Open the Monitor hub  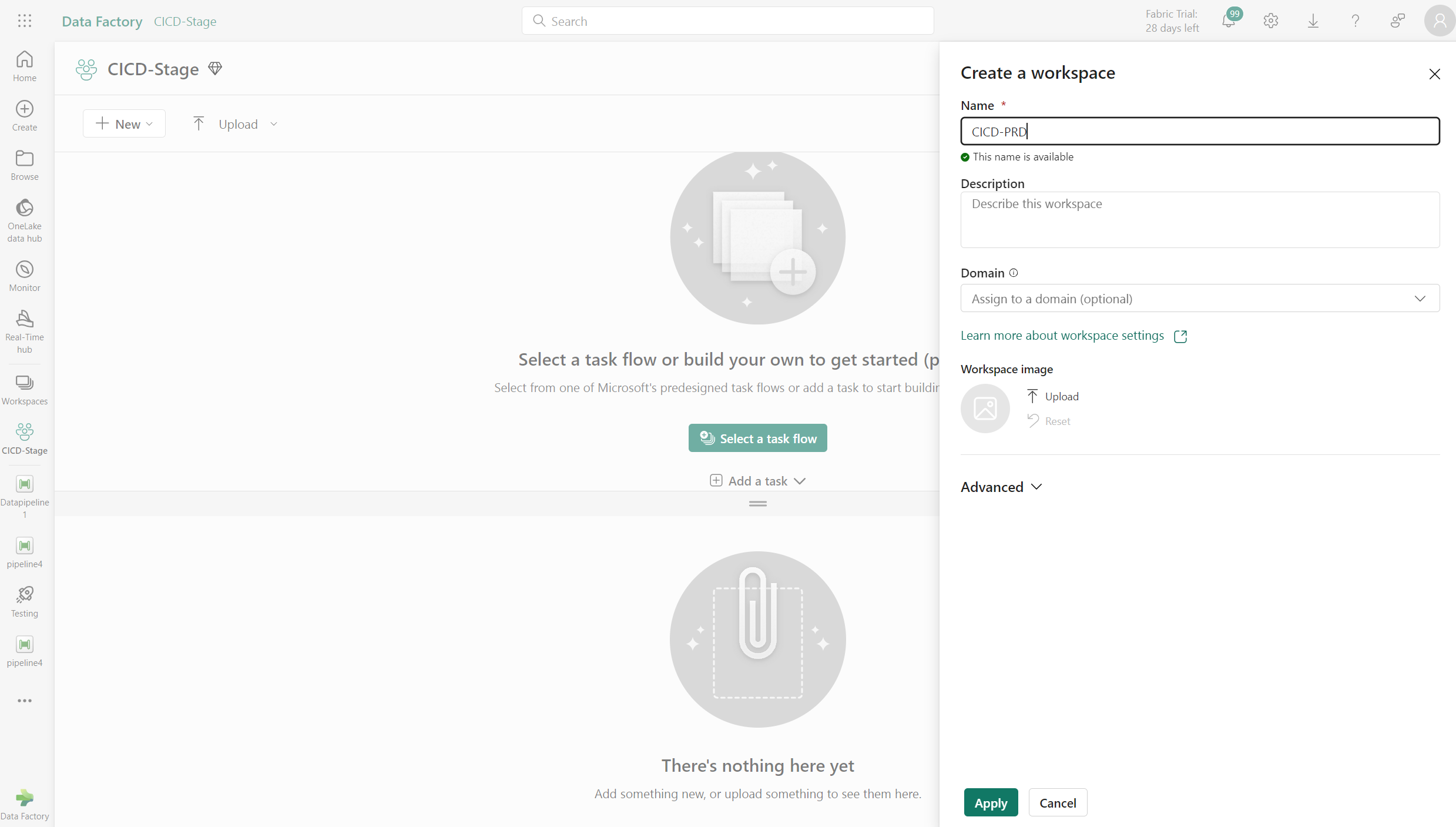point(25,276)
